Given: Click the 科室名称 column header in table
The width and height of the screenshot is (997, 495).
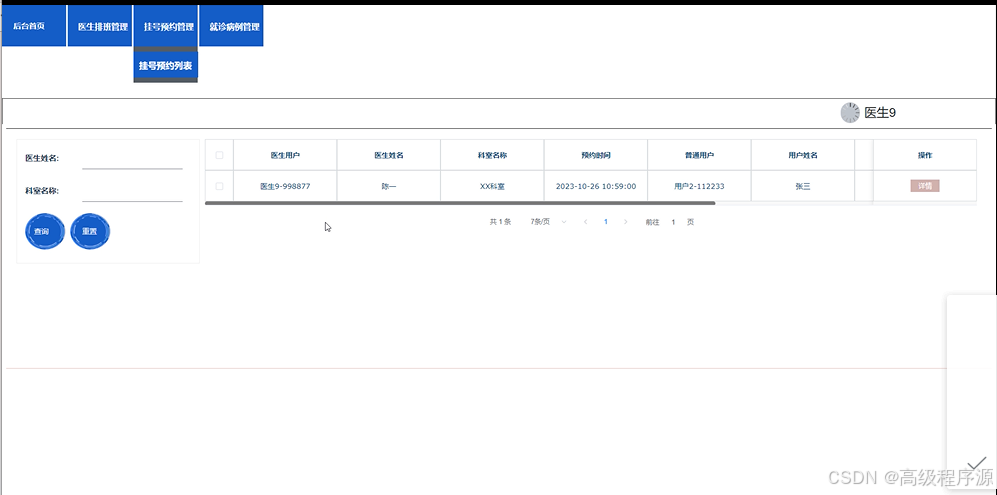Looking at the screenshot, I should click(492, 155).
